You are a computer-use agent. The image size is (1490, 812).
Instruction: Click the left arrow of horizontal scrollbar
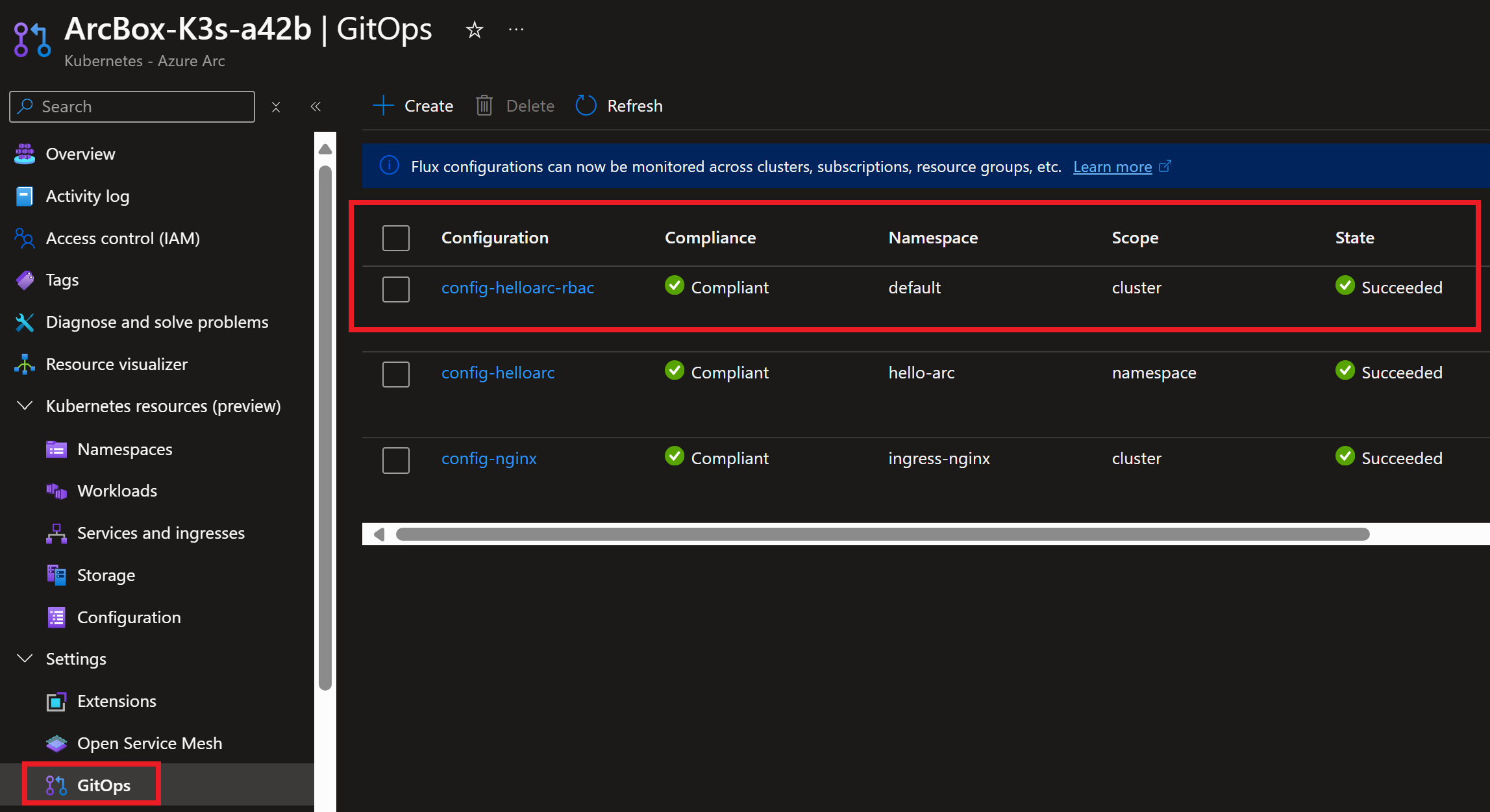point(379,534)
